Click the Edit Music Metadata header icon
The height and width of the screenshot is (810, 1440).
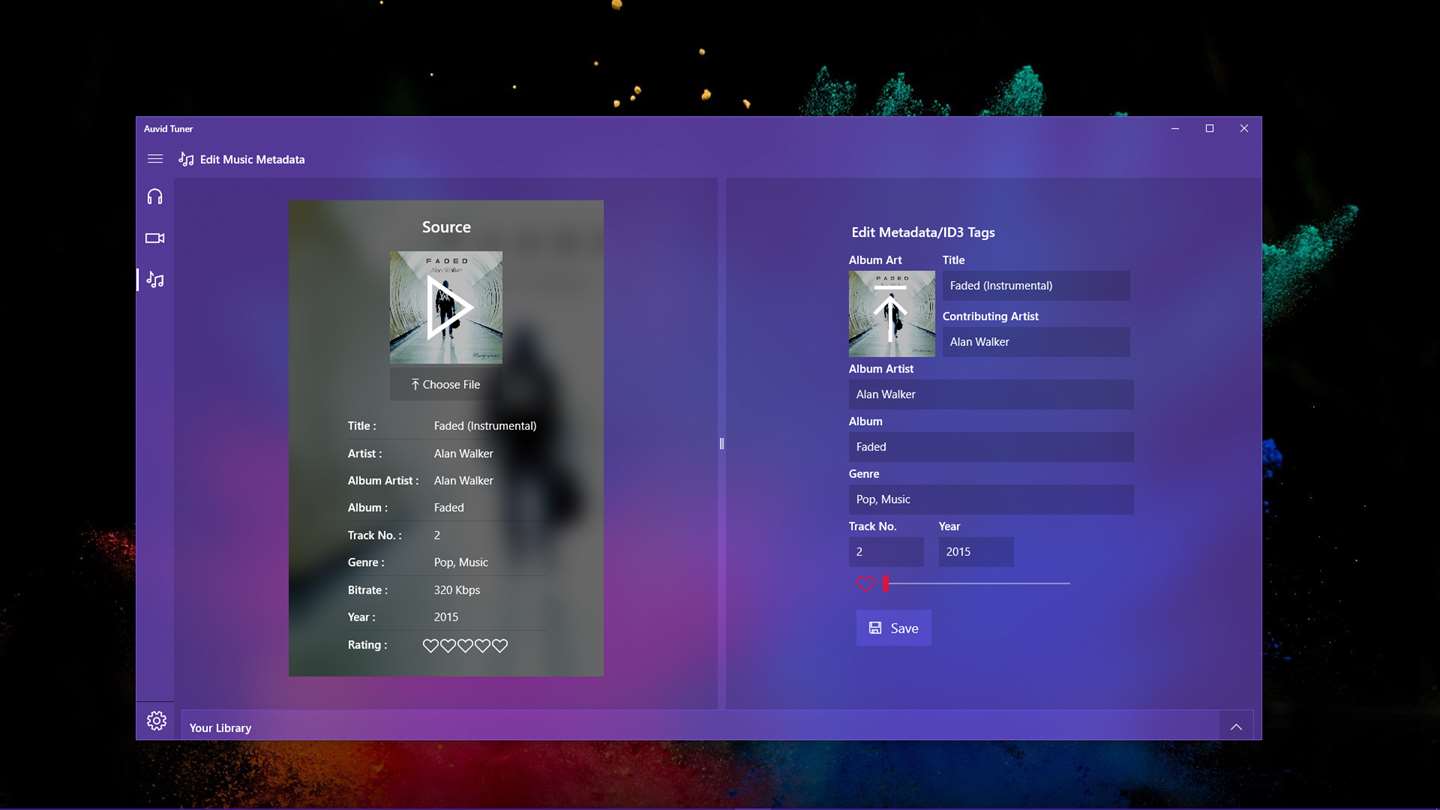point(186,159)
